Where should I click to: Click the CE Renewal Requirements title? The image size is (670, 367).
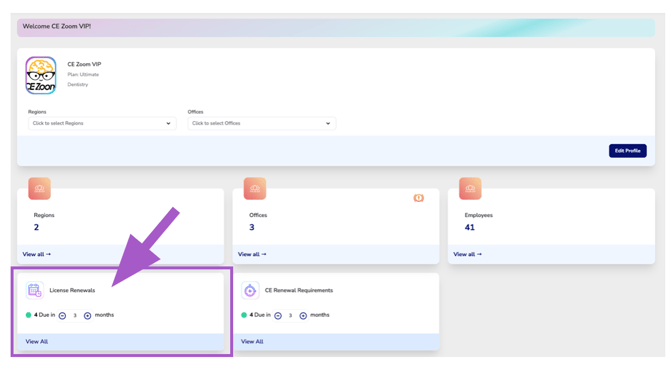point(299,291)
